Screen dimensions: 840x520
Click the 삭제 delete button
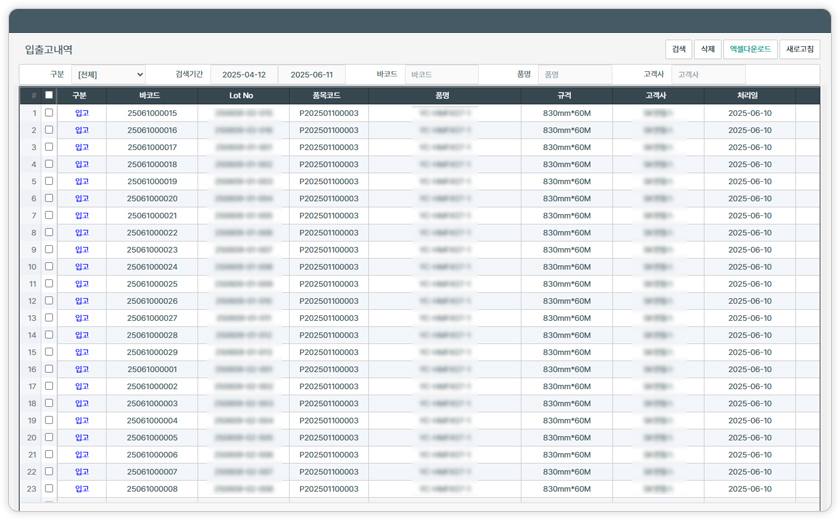coord(707,49)
